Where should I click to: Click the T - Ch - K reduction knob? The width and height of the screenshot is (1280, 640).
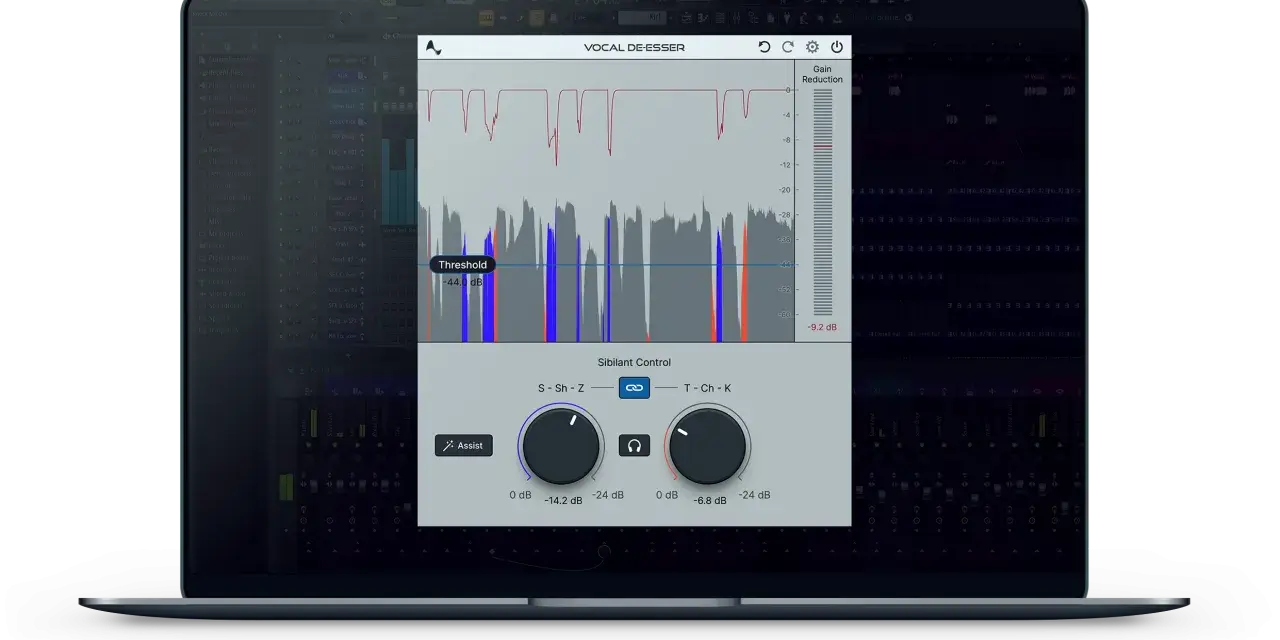pyautogui.click(x=708, y=445)
